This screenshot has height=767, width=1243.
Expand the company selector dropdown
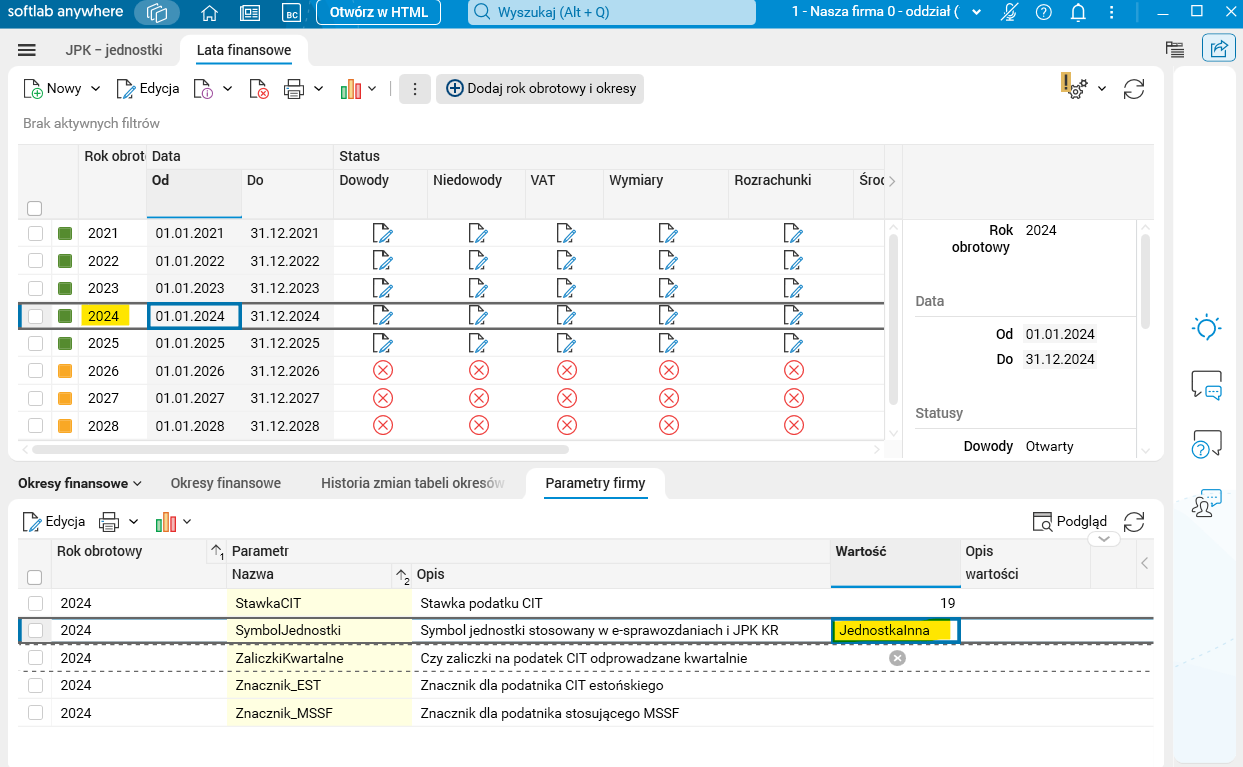(x=977, y=13)
